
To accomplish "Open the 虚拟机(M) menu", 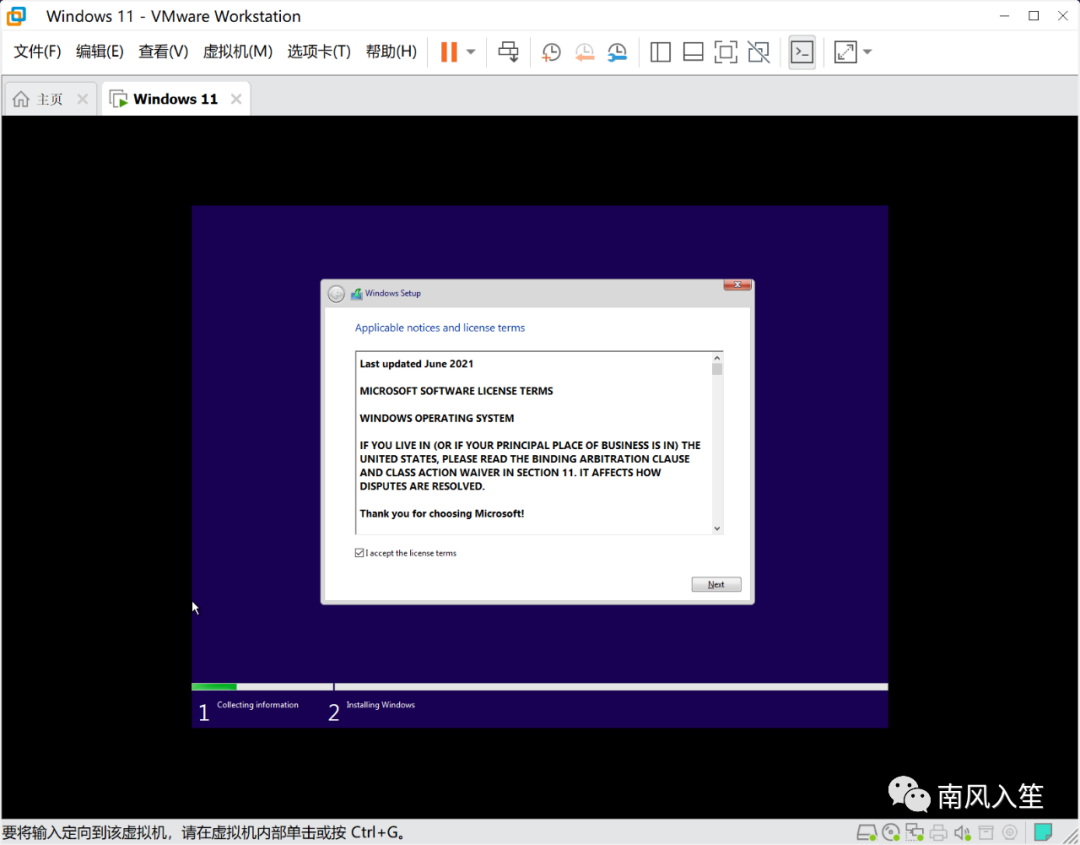I will pos(237,52).
